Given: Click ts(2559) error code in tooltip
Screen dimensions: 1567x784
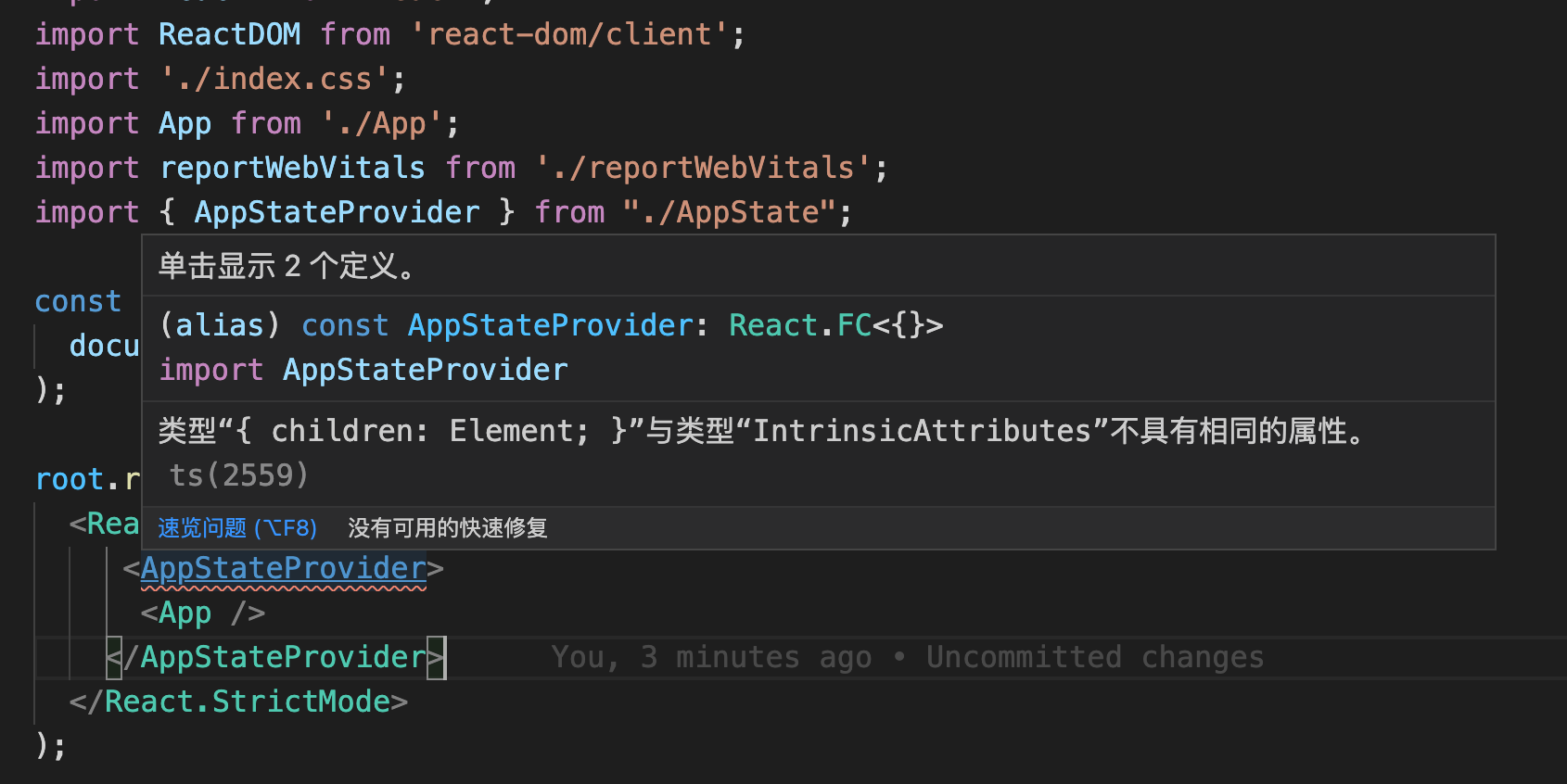Looking at the screenshot, I should (238, 475).
